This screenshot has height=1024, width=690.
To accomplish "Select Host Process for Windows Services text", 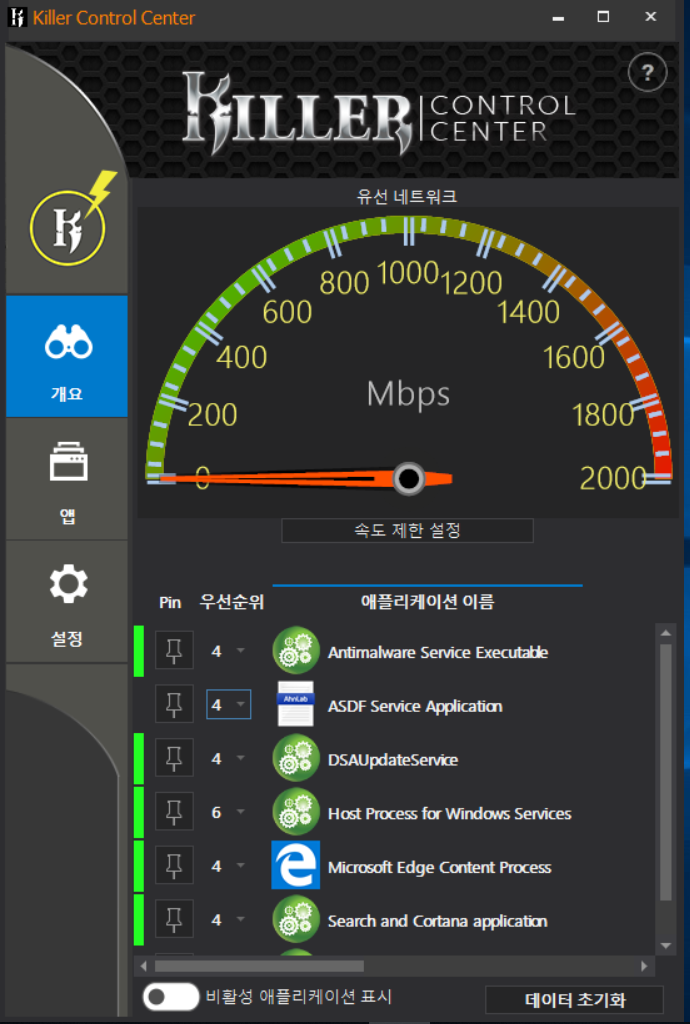I will [450, 813].
